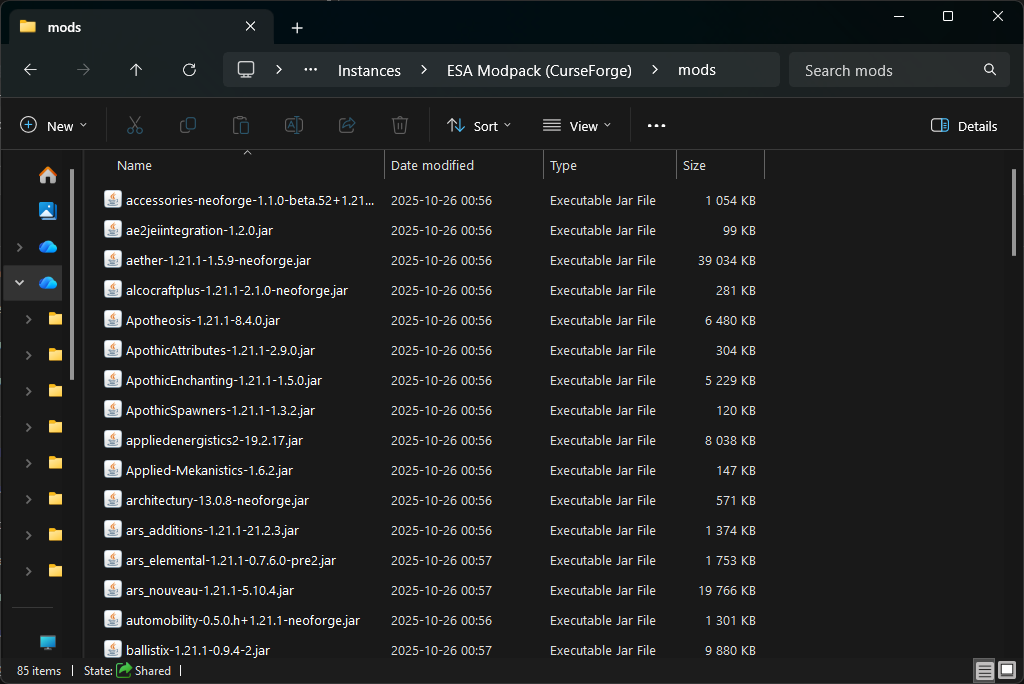Click the Copy icon in toolbar
1024x684 pixels.
point(188,126)
